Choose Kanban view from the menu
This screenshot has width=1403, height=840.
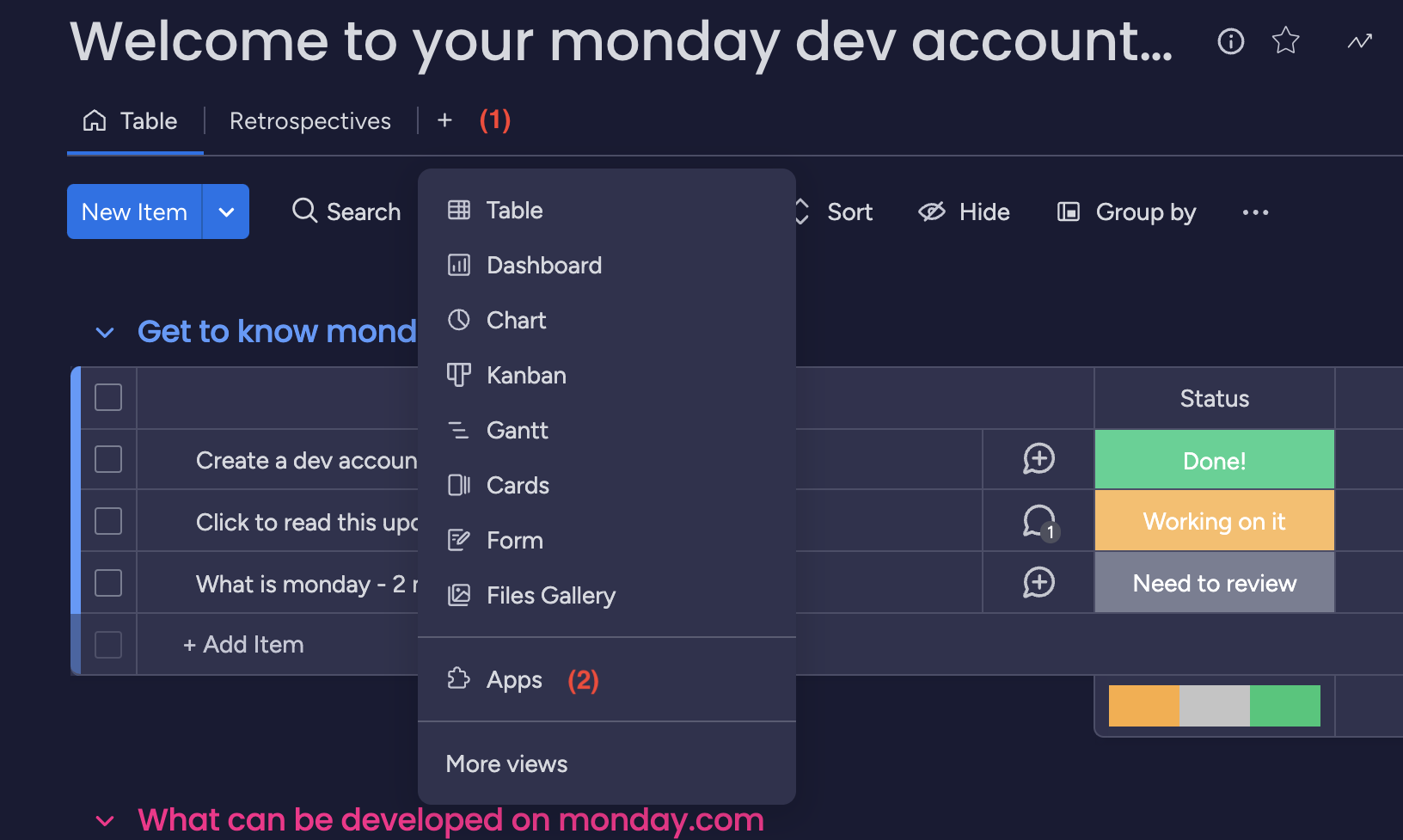(607, 375)
